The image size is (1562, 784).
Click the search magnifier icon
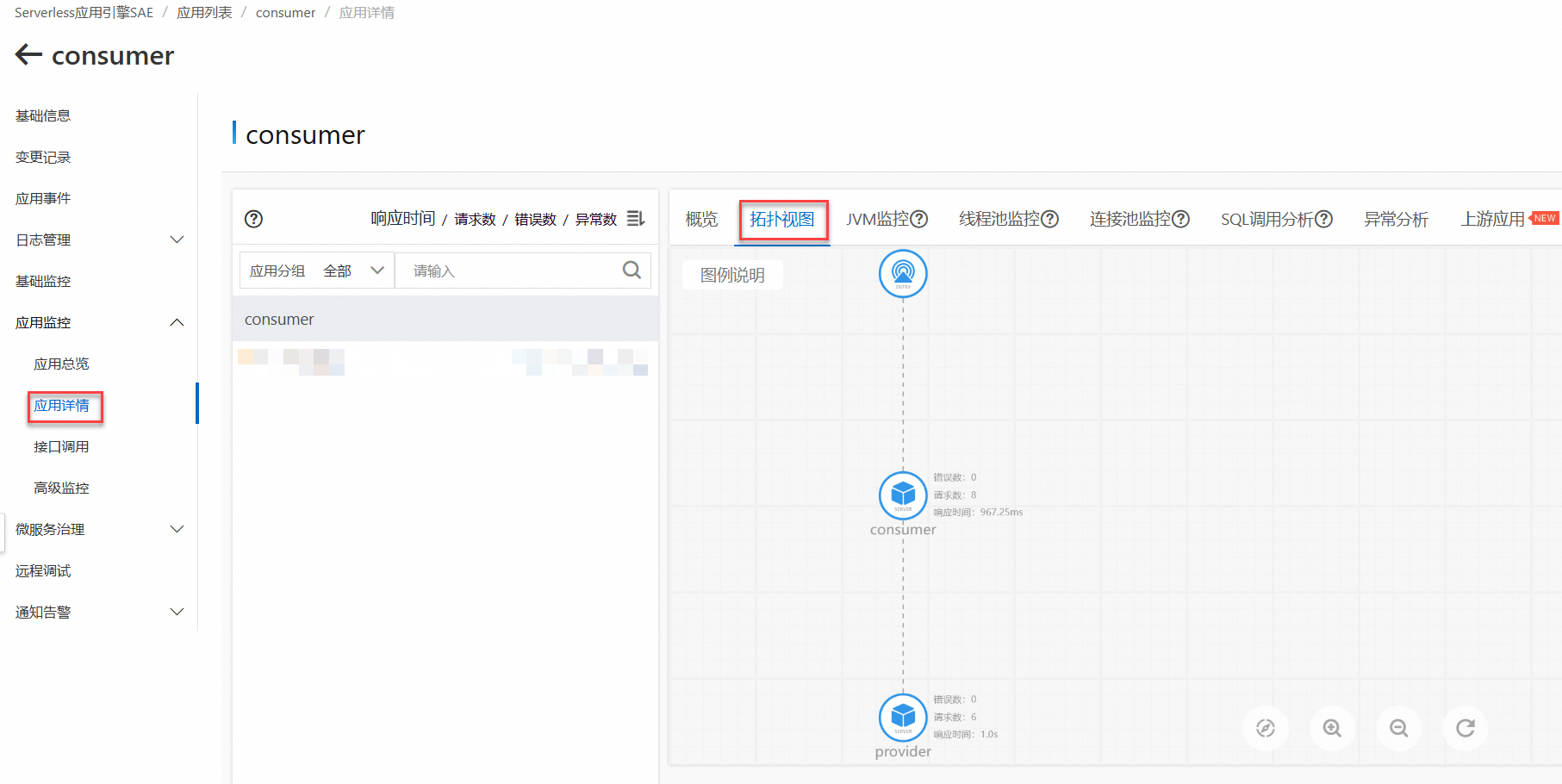[x=632, y=271]
